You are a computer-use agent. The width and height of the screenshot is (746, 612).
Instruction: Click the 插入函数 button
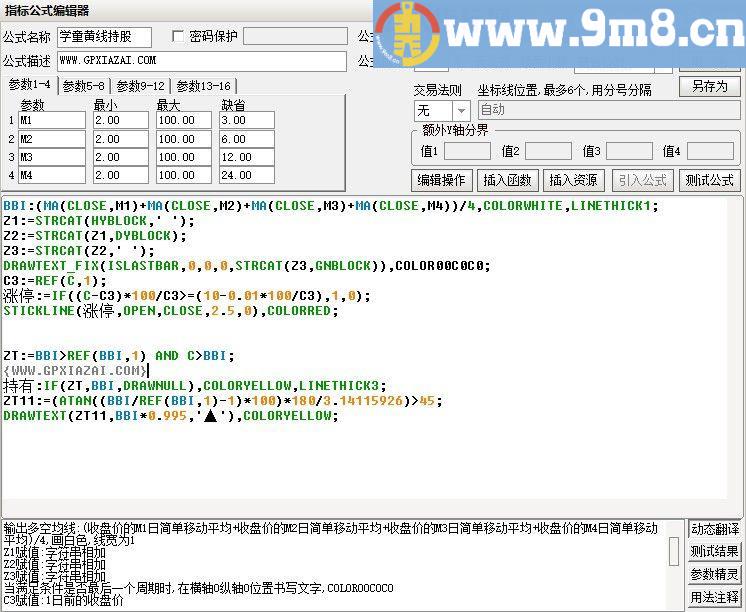(507, 180)
